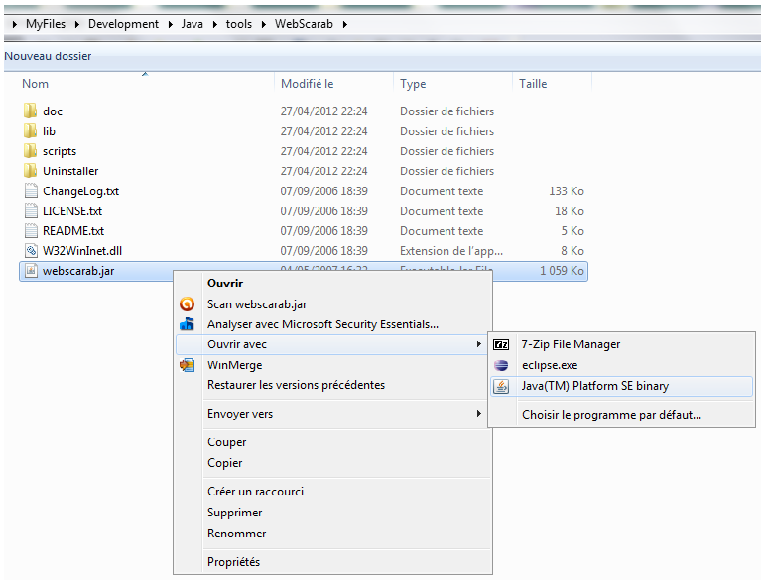This screenshot has width=769, height=581.
Task: Click the ChangeLog.txt file icon
Action: point(31,191)
